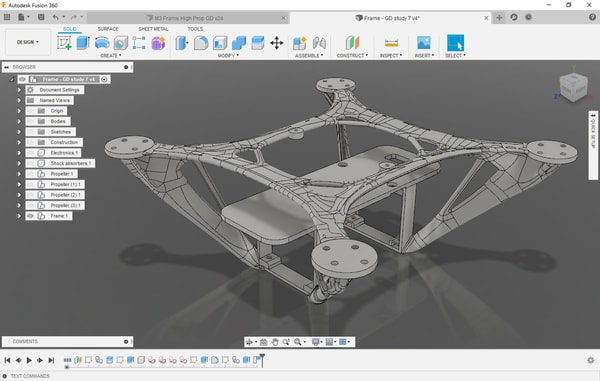Viewport: 600px width, 381px height.
Task: Expand the Construction folder
Action: coord(19,142)
